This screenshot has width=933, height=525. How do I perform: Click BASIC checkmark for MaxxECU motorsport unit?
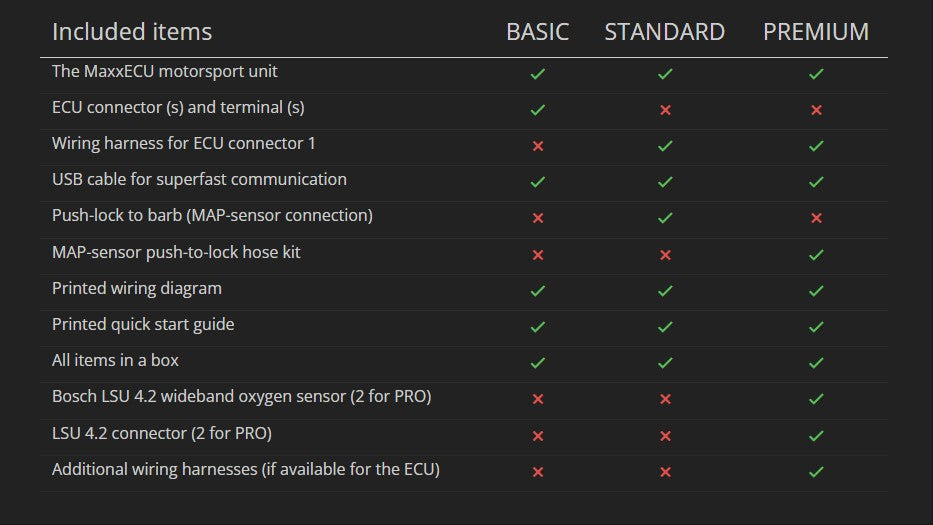538,74
